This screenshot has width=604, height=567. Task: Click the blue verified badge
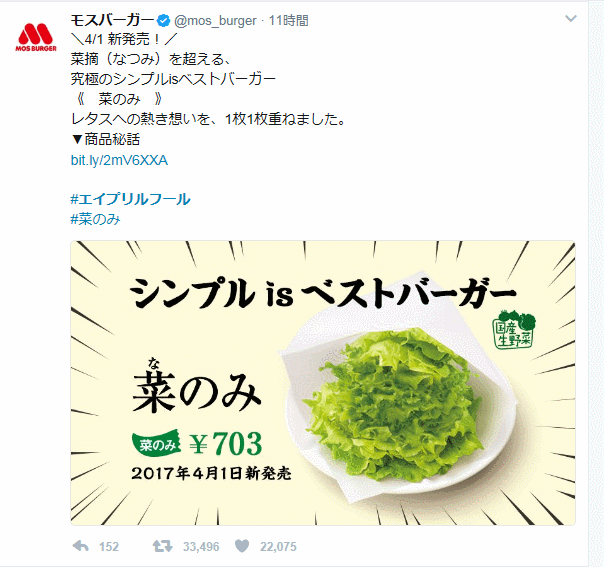(164, 20)
